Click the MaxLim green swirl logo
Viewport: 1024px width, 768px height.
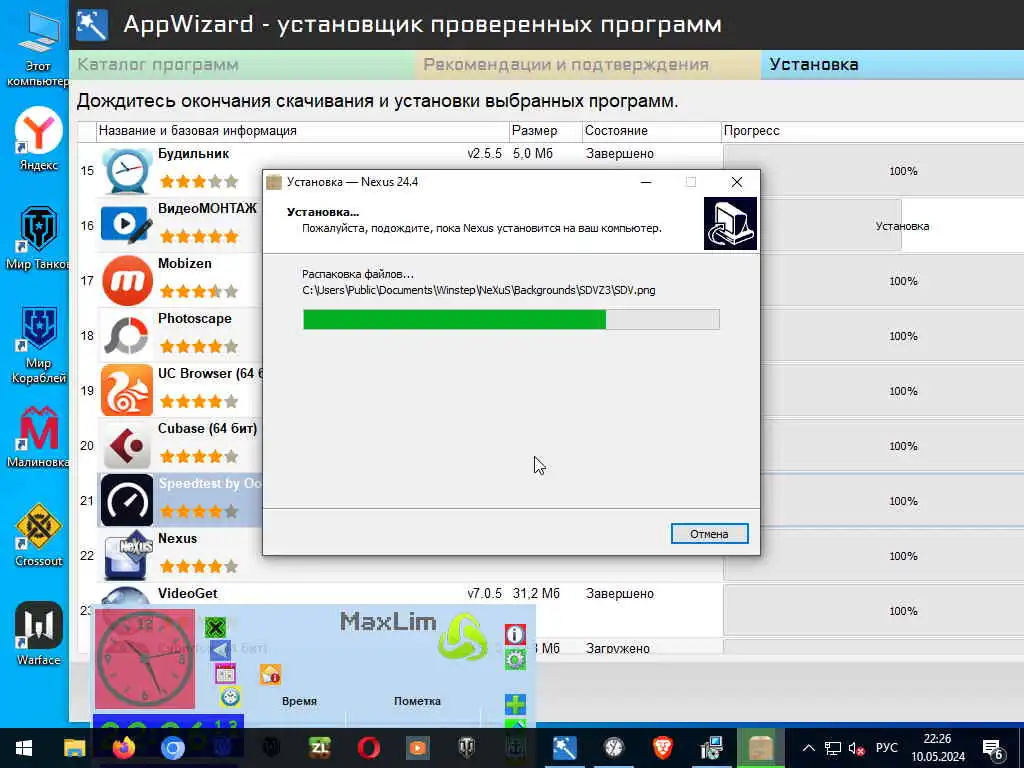(462, 637)
